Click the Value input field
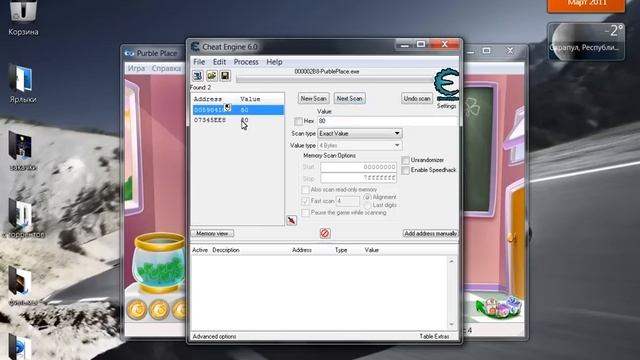Screen dimensions: 640x360 pos(387,121)
